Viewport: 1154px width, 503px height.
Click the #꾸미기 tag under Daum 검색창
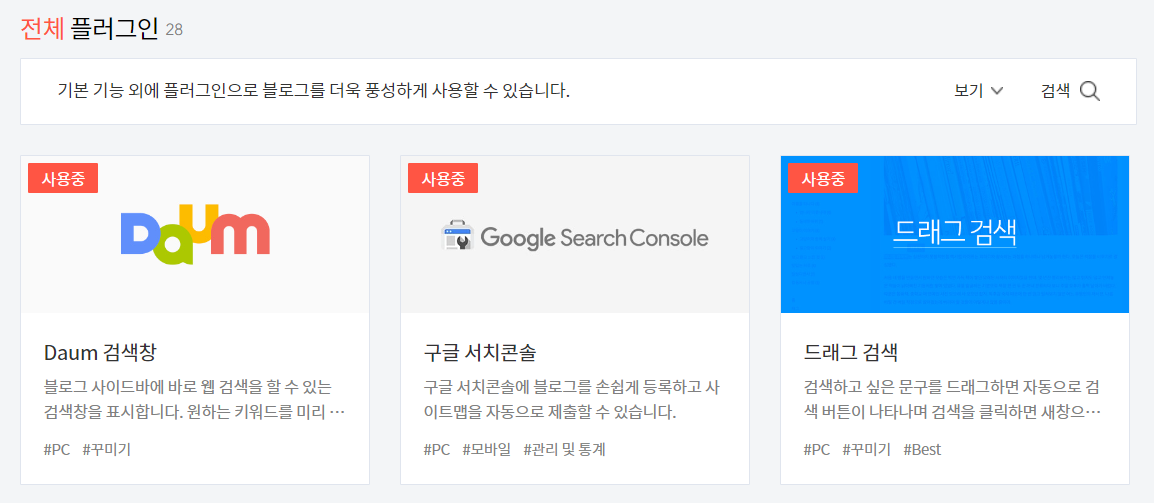tap(107, 449)
